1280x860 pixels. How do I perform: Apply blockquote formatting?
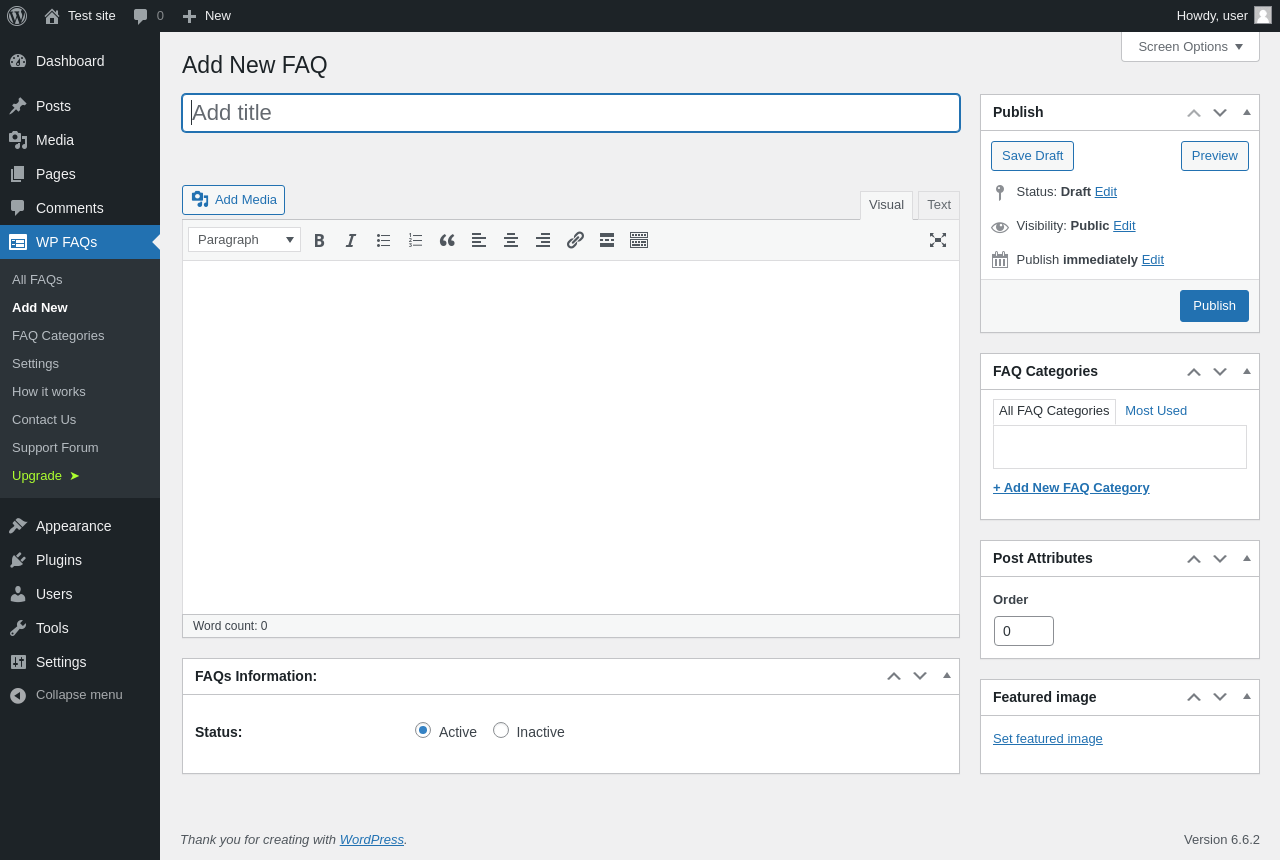click(x=447, y=240)
